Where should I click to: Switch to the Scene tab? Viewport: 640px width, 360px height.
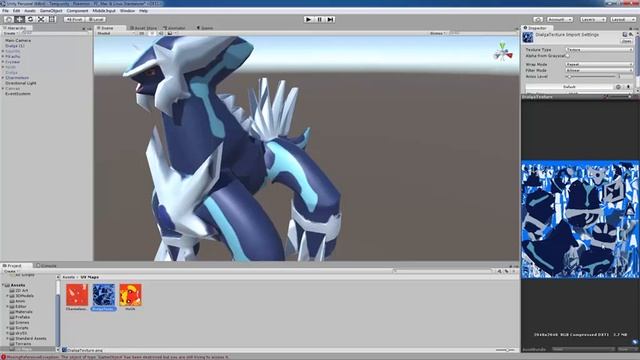click(110, 28)
